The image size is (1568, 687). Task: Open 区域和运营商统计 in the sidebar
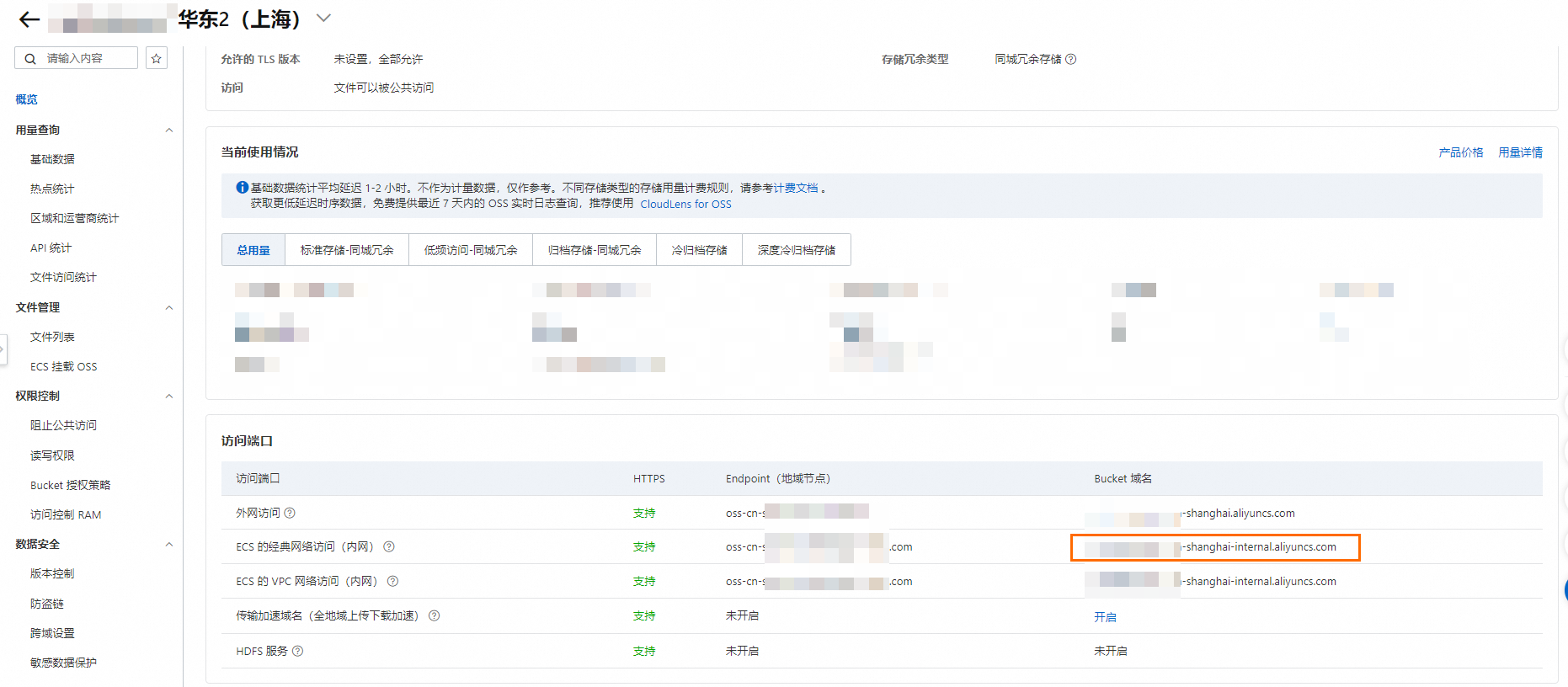[74, 218]
